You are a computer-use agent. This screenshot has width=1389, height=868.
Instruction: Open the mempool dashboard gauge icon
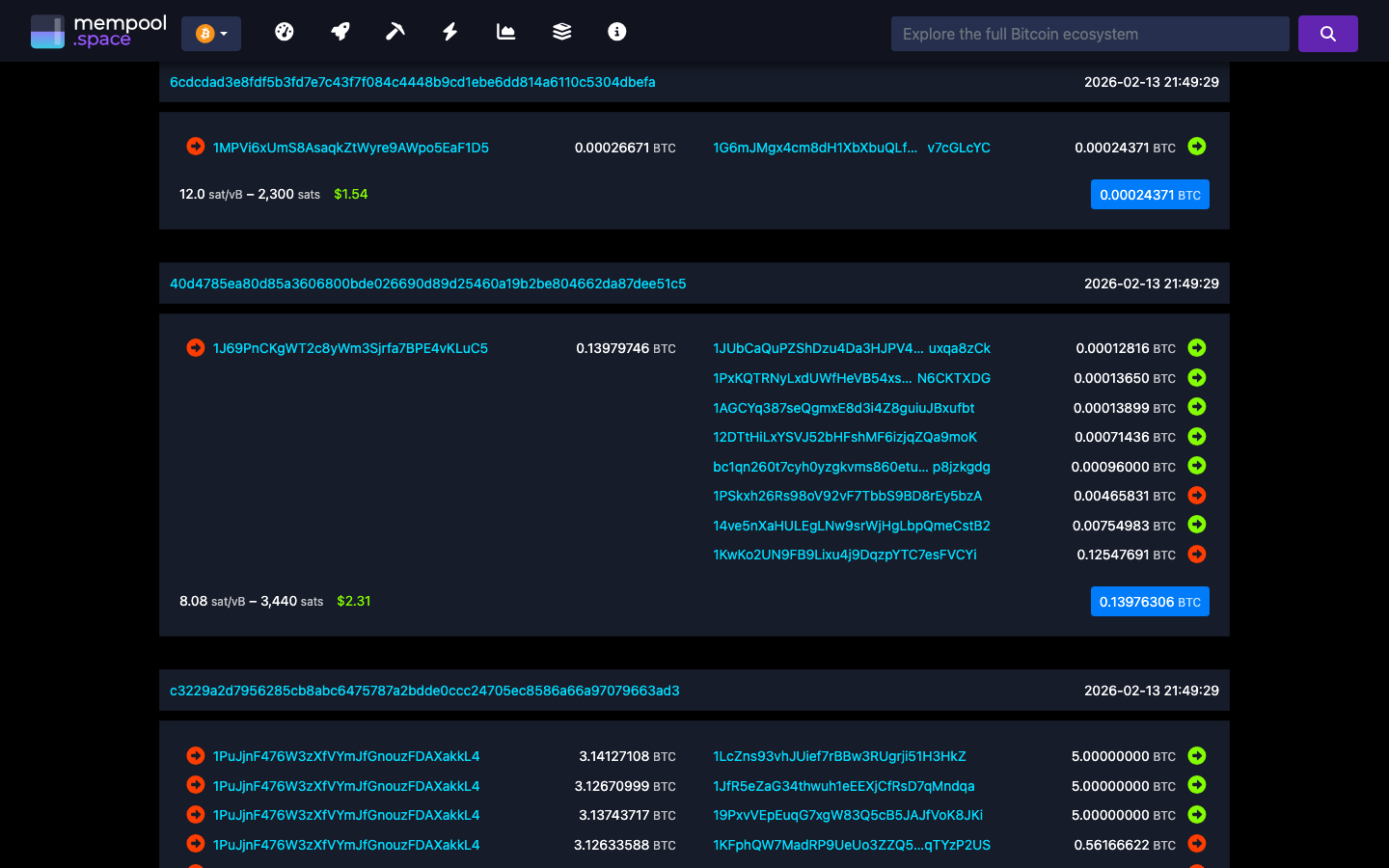[x=285, y=32]
